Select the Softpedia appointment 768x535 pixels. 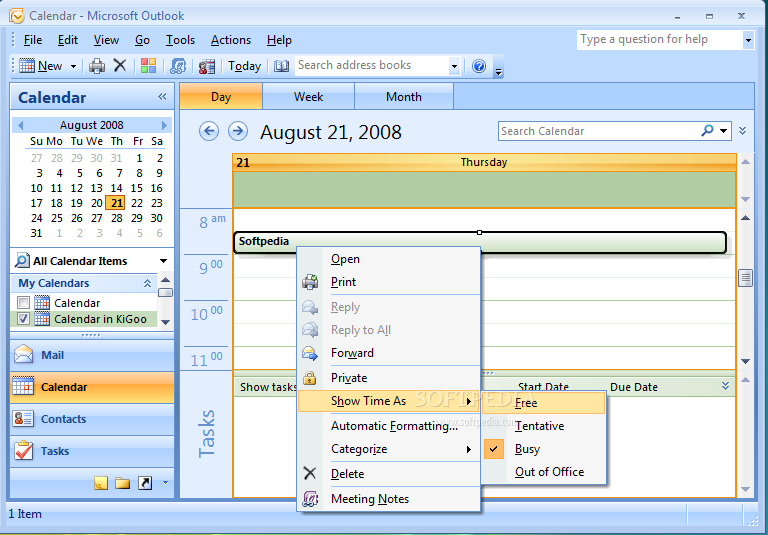tap(480, 243)
